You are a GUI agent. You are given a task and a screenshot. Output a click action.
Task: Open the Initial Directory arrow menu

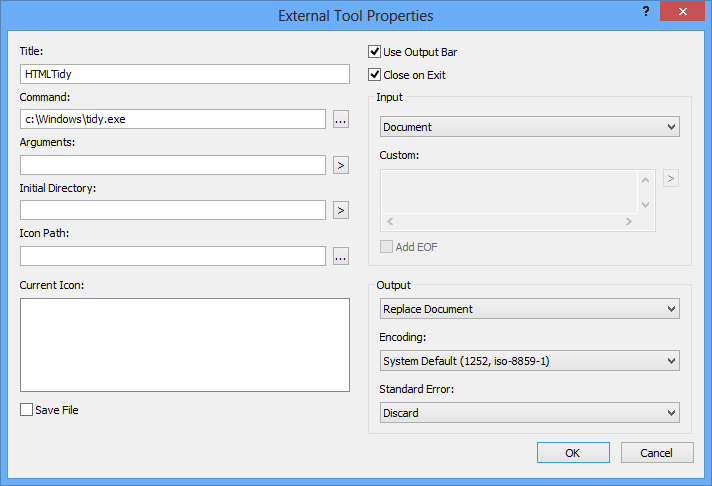tap(341, 210)
